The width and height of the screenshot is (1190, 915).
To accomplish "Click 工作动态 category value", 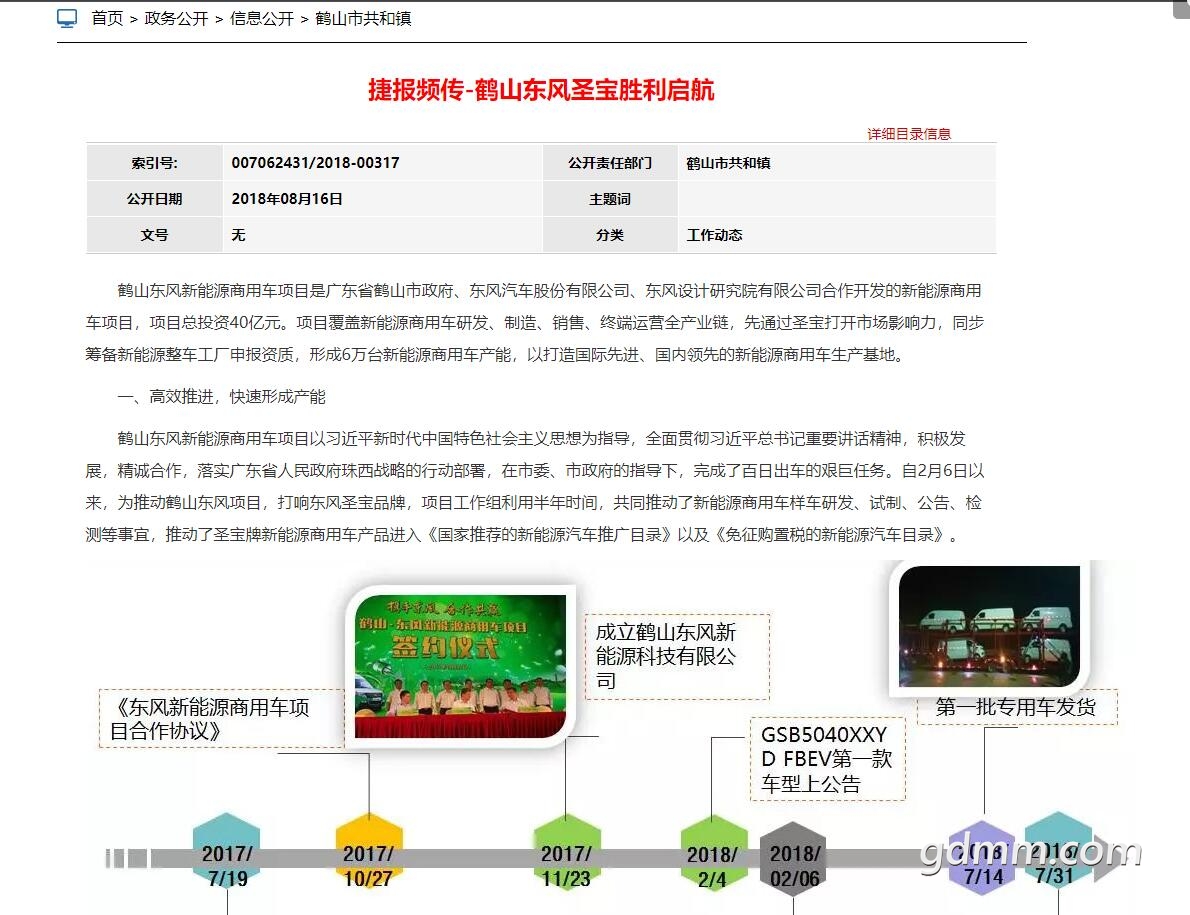I will [714, 235].
